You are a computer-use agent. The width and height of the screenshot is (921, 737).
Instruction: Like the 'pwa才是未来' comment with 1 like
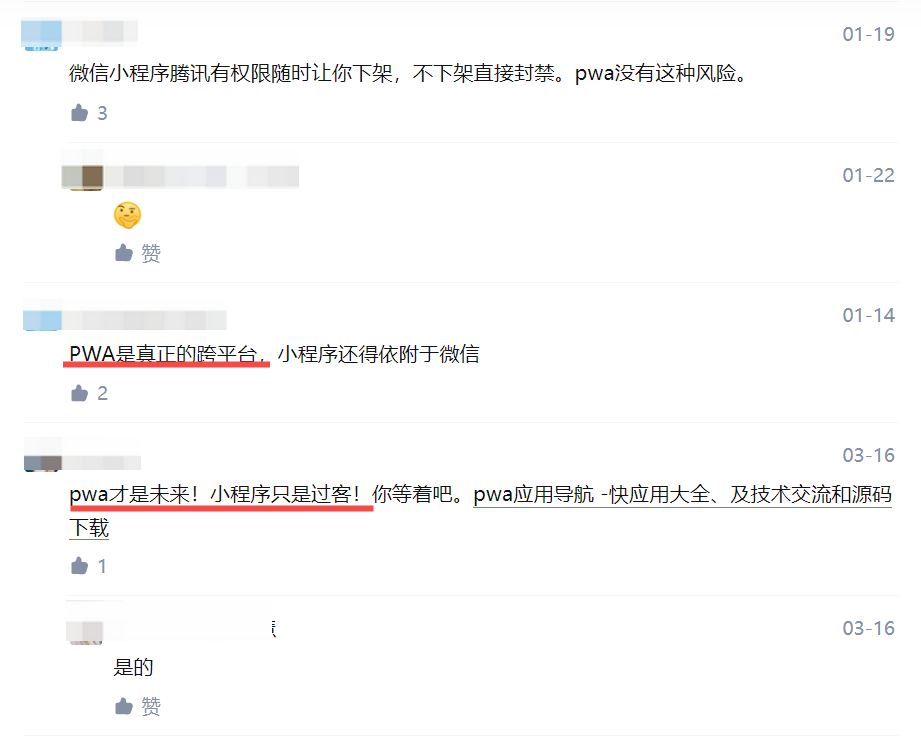(79, 566)
